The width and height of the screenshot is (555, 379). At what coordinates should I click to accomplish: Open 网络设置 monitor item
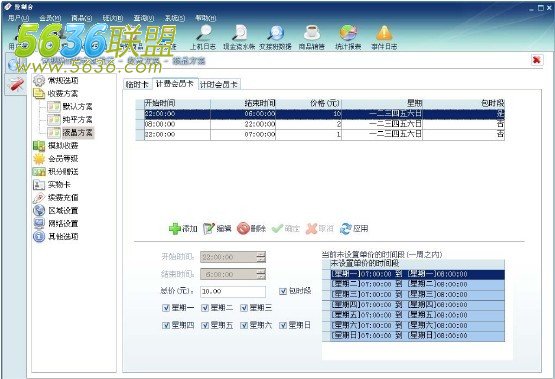point(56,224)
